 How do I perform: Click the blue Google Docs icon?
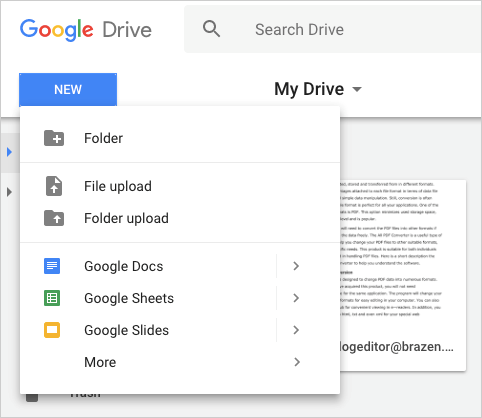pos(52,266)
